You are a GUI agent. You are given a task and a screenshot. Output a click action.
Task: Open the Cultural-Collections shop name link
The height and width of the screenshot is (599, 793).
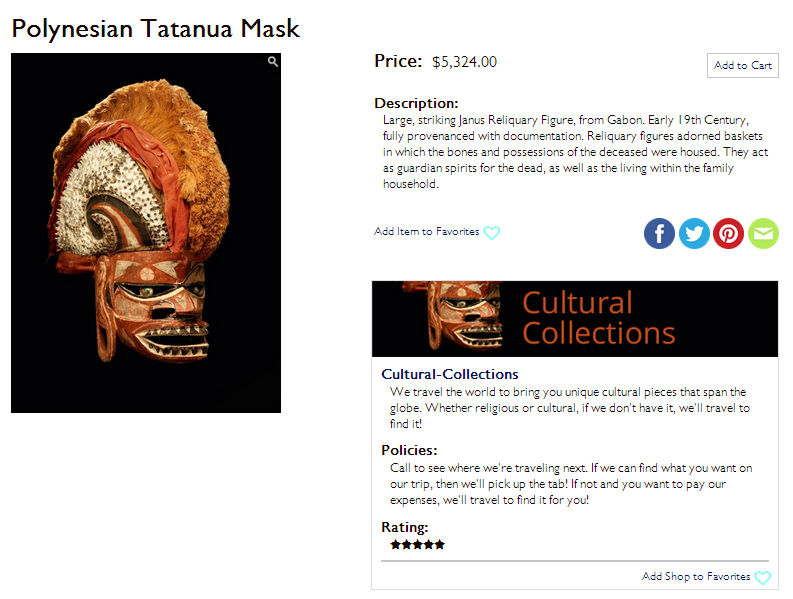450,374
